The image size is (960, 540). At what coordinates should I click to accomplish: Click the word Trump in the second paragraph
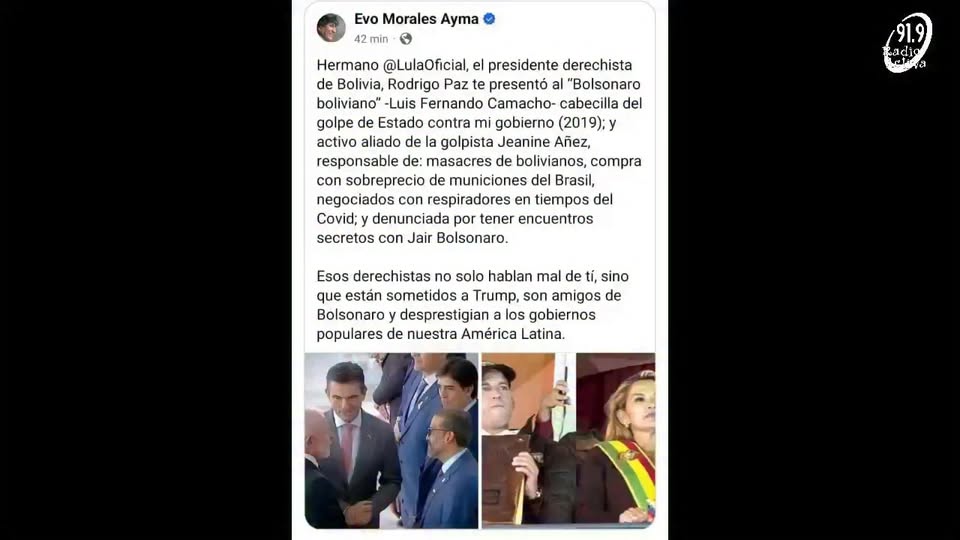tap(494, 296)
